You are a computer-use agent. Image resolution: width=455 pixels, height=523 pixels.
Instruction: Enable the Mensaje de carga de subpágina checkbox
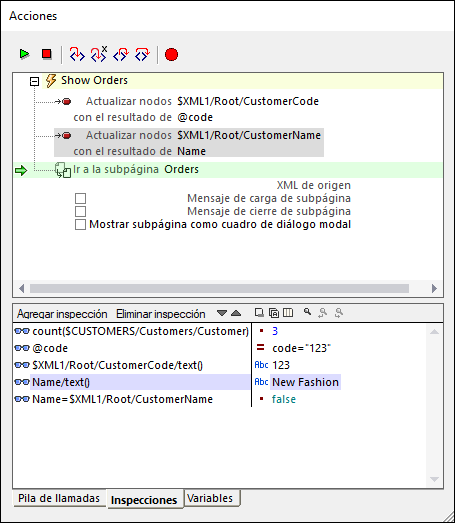pos(80,198)
